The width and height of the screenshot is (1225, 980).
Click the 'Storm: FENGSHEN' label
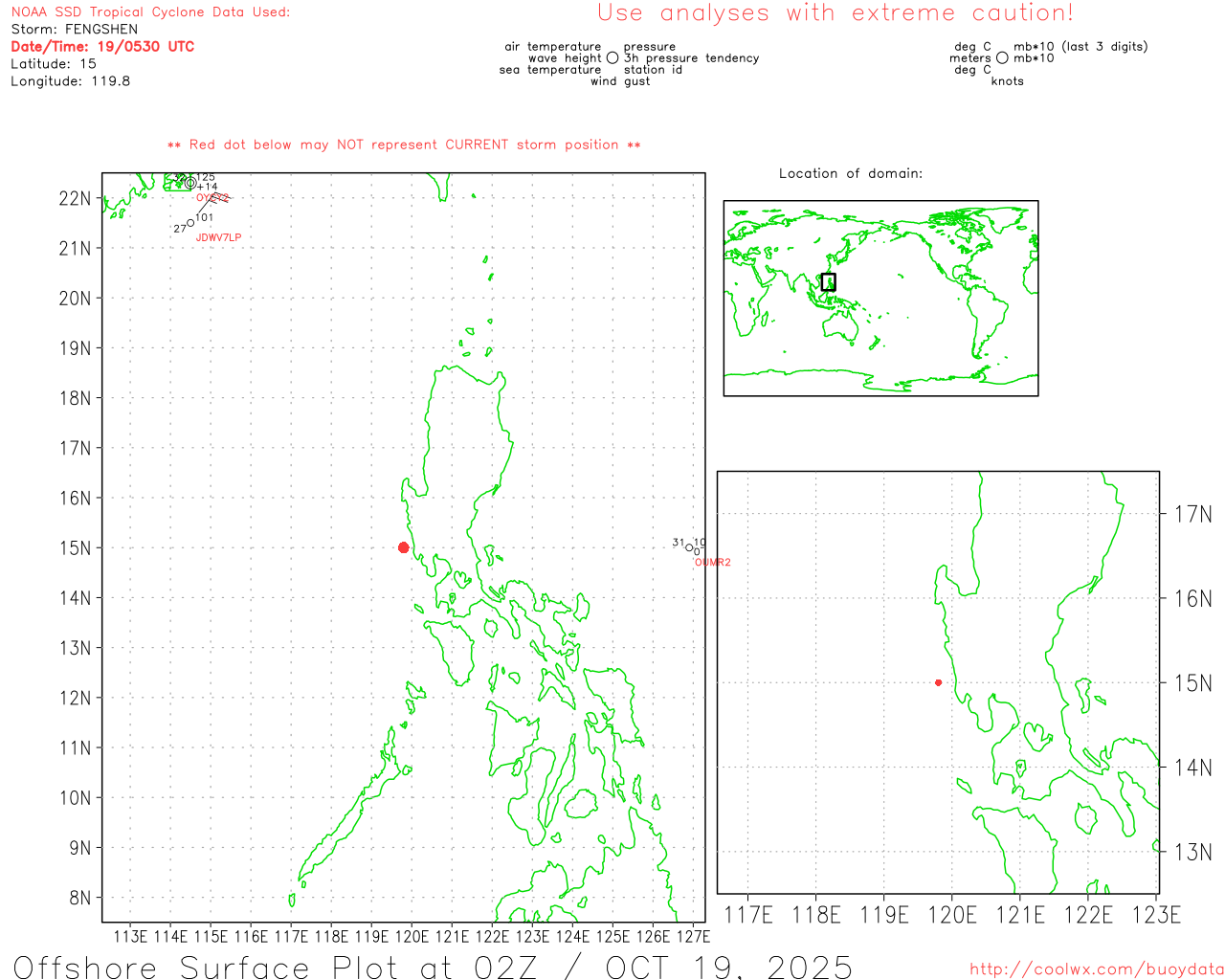click(75, 30)
